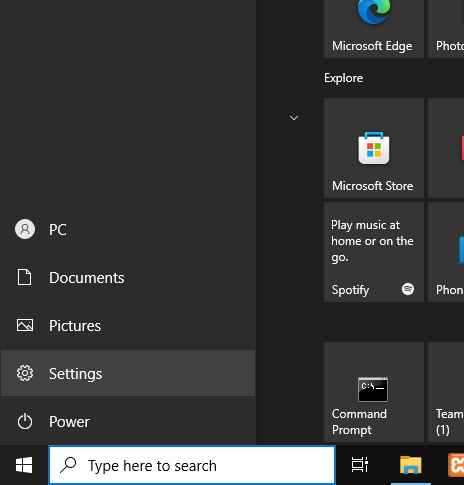Collapse the group using the chevron arrow

[x=294, y=118]
